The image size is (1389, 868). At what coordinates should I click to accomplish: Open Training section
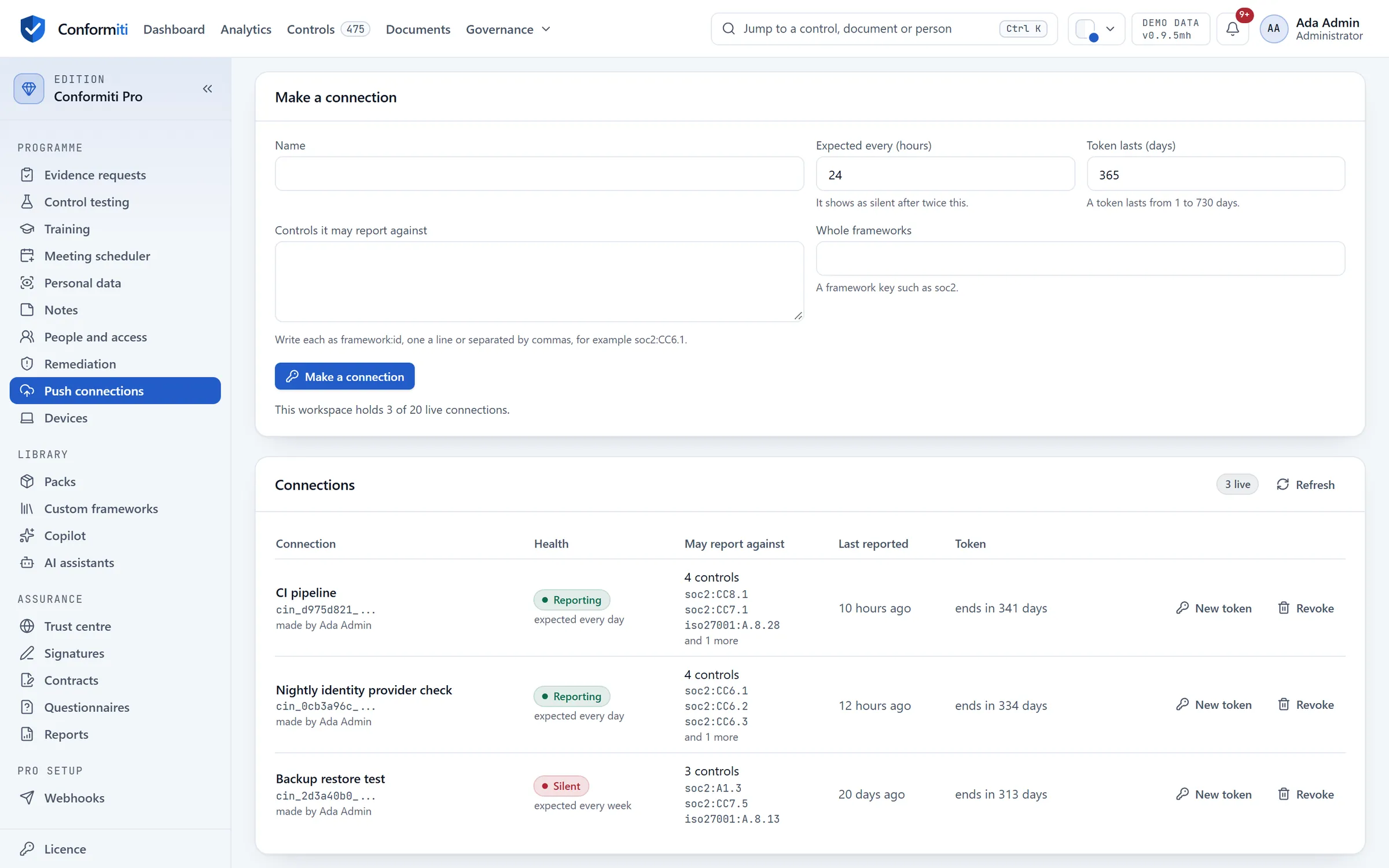(115, 229)
